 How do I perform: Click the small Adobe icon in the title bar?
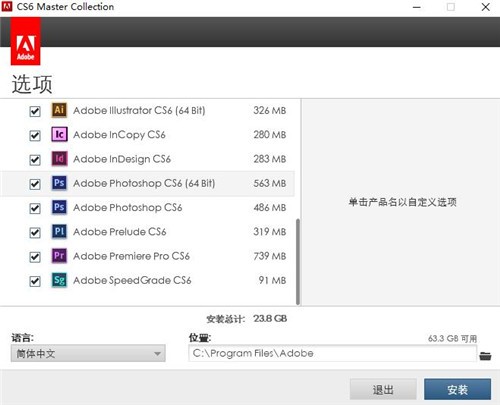7,6
